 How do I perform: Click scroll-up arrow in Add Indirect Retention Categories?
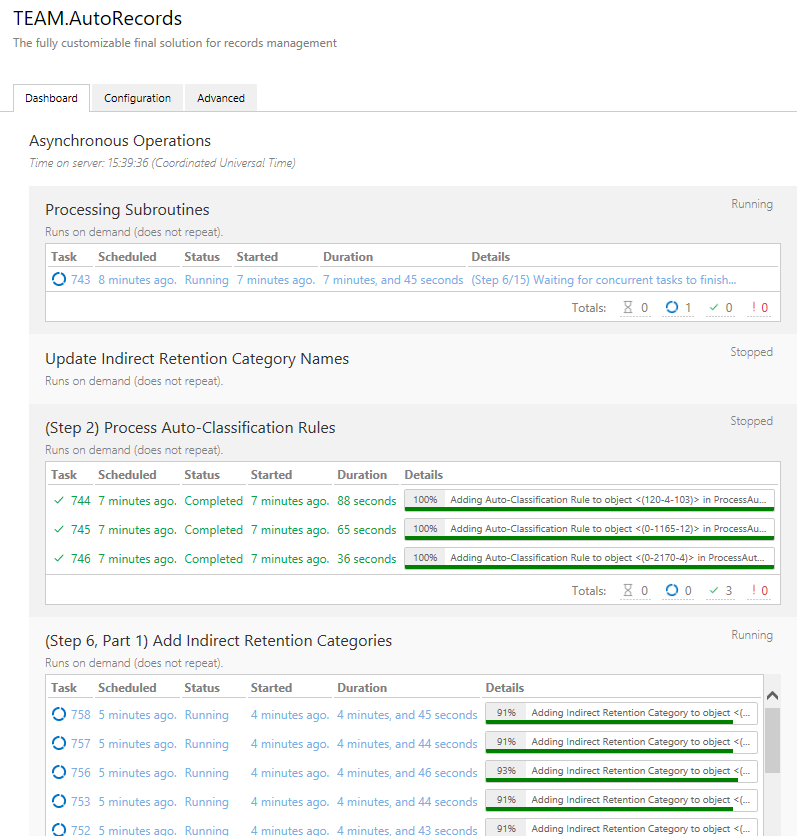coord(772,695)
